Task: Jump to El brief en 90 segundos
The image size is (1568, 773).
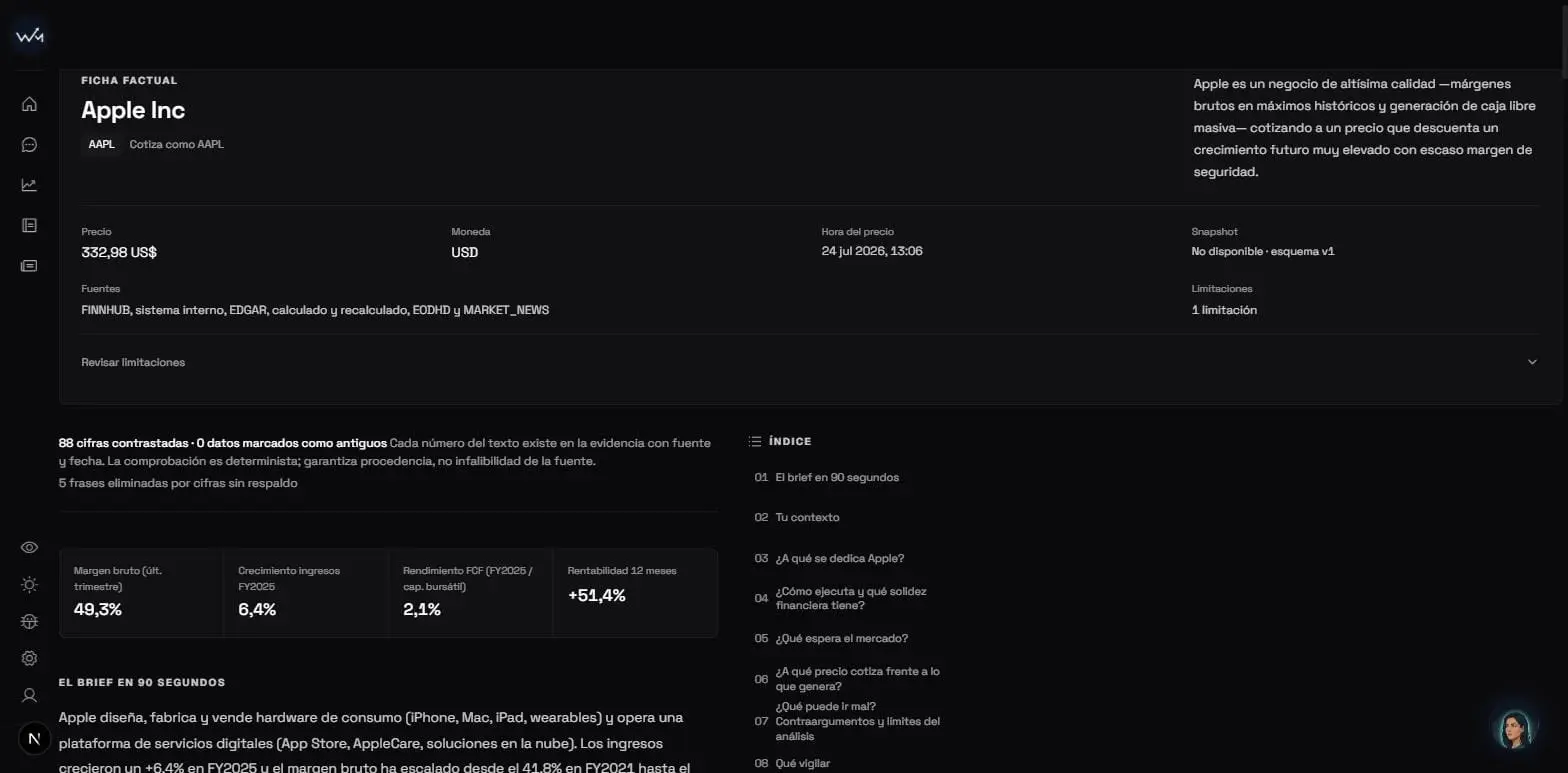Action: pos(837,477)
